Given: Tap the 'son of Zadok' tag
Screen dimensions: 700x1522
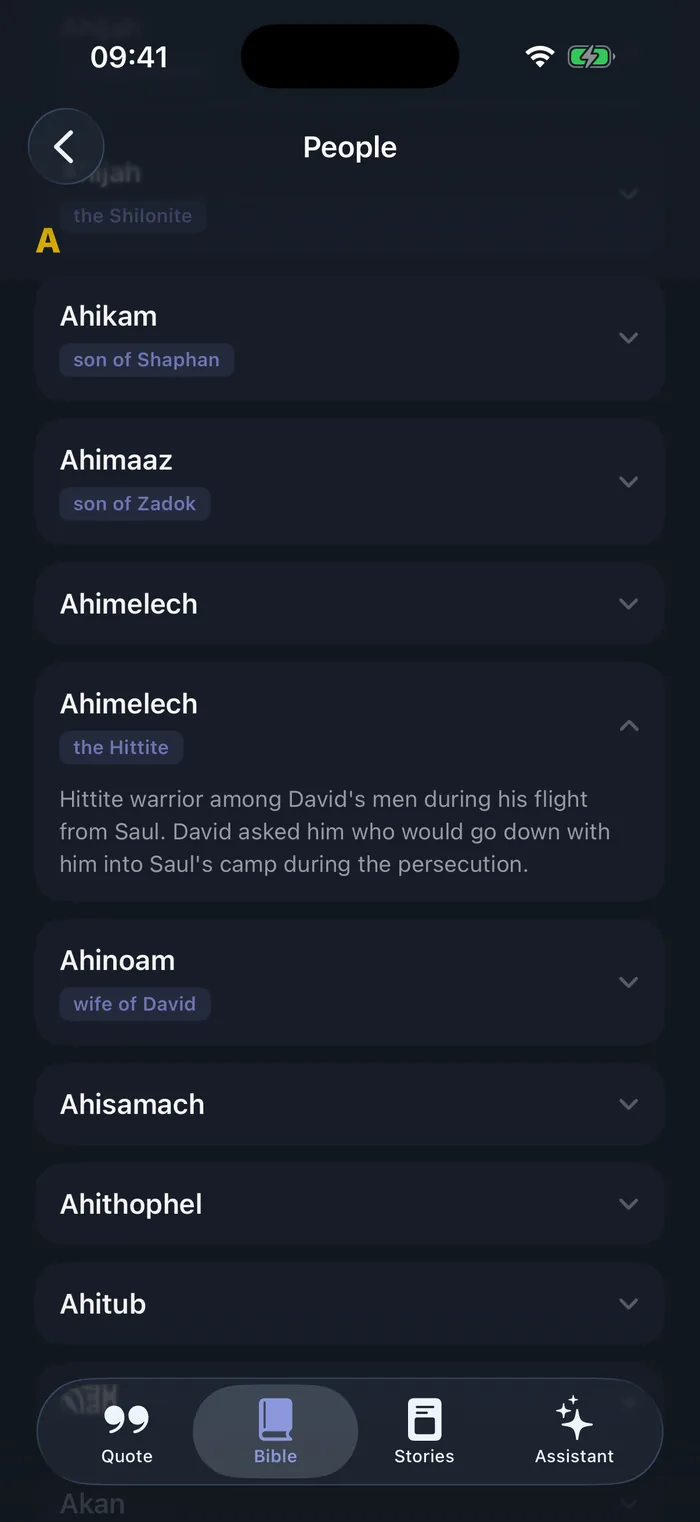Looking at the screenshot, I should pos(135,504).
